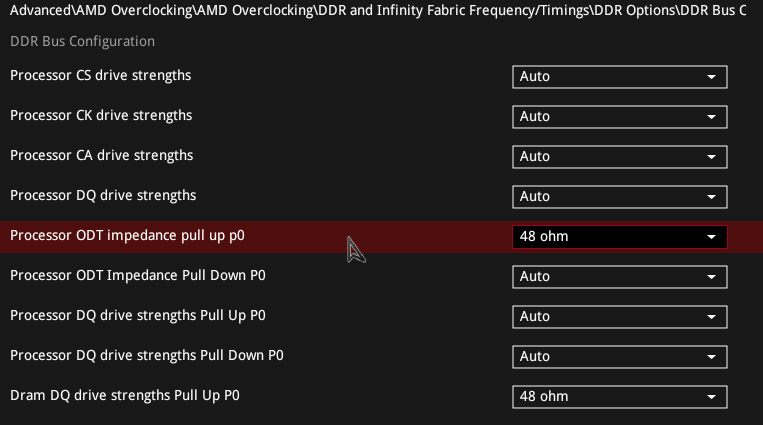Open Processor DQ drive strengths Pull Down P0 dropdown
The width and height of the screenshot is (763, 425).
pos(619,357)
